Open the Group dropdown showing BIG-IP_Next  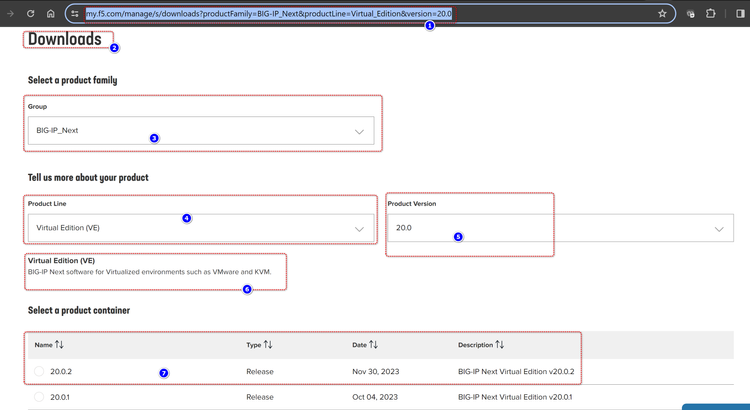tap(201, 131)
